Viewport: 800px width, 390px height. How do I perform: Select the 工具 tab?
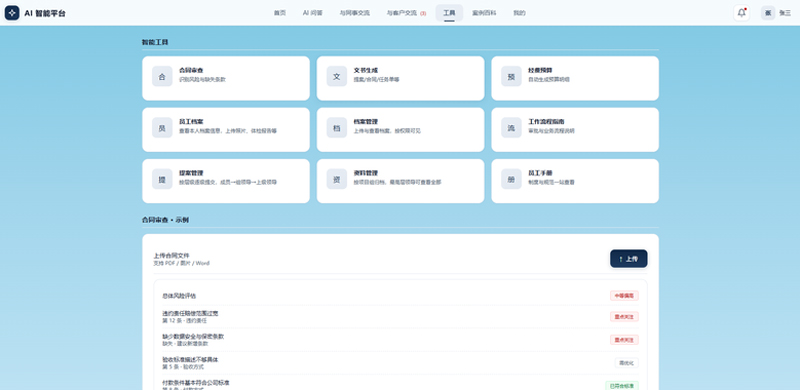pos(449,13)
